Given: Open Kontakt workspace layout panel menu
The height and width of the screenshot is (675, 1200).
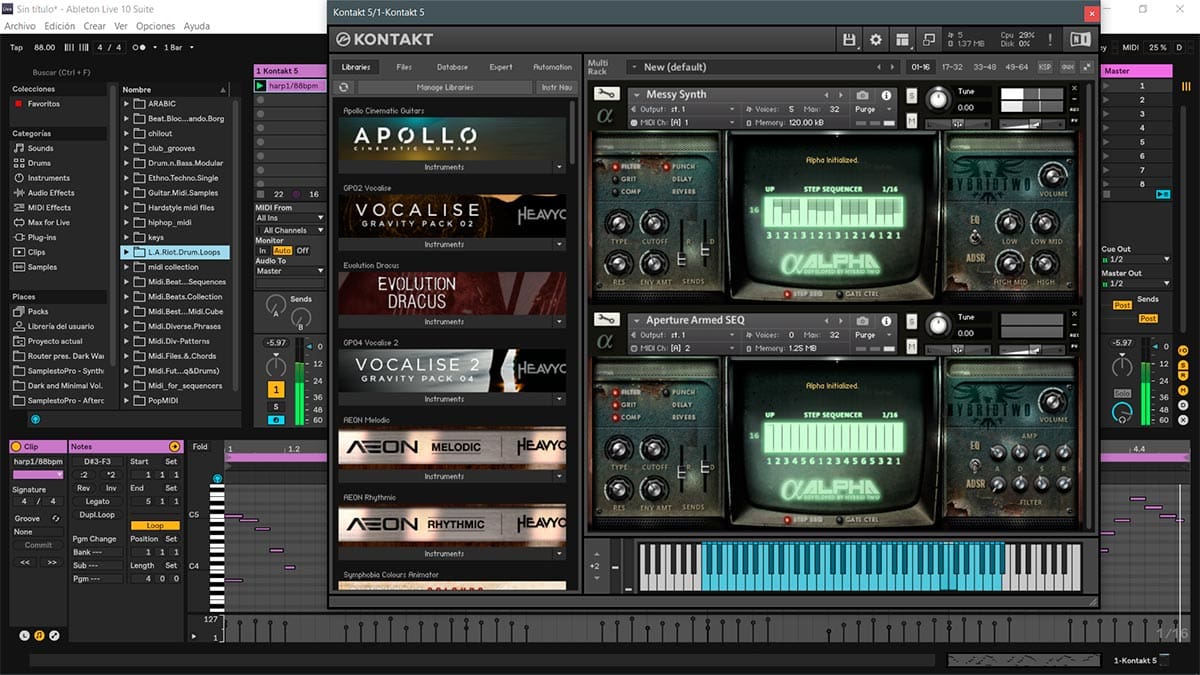Looking at the screenshot, I should click(903, 39).
